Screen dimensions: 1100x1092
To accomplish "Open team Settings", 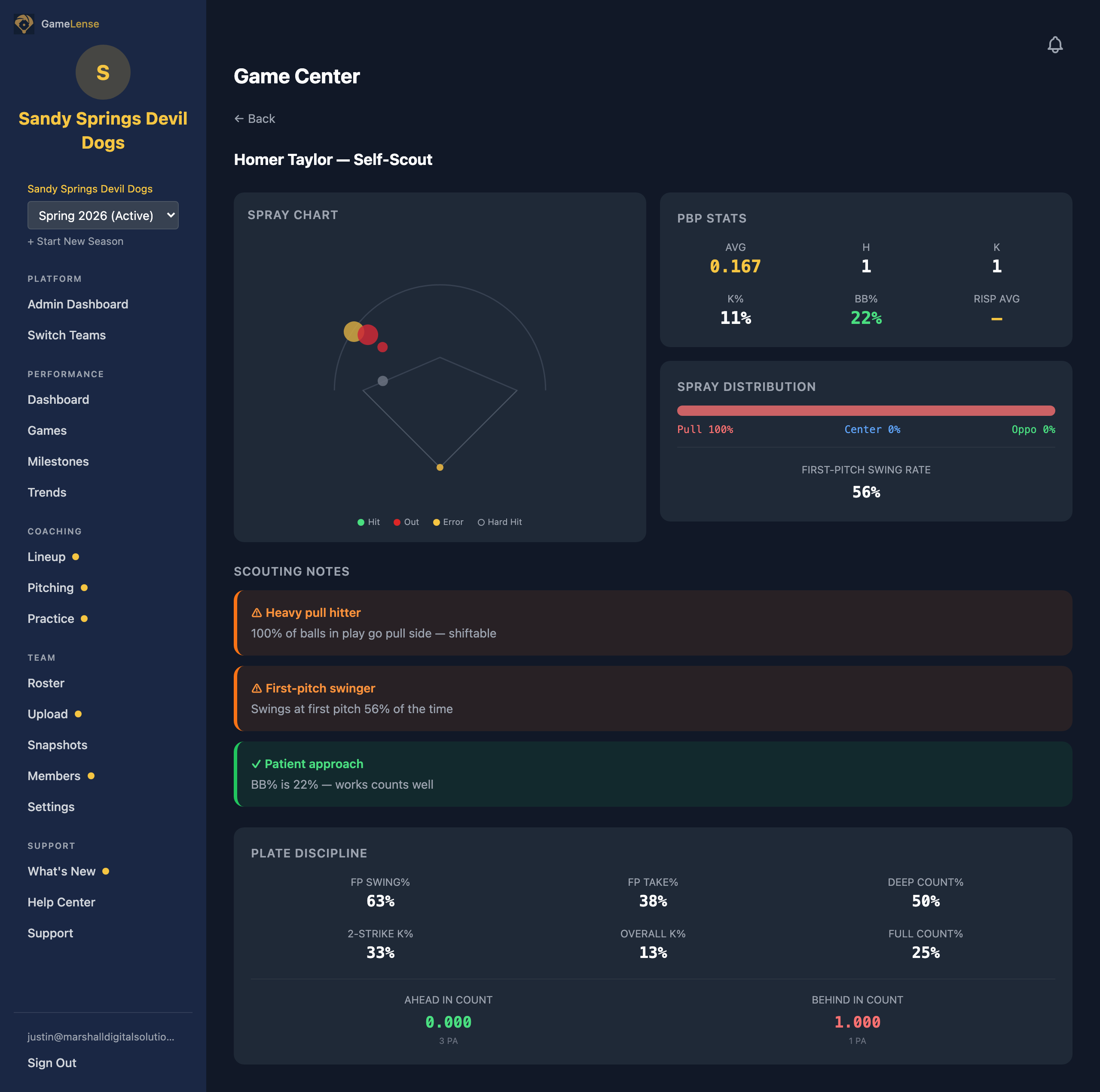I will pos(51,807).
